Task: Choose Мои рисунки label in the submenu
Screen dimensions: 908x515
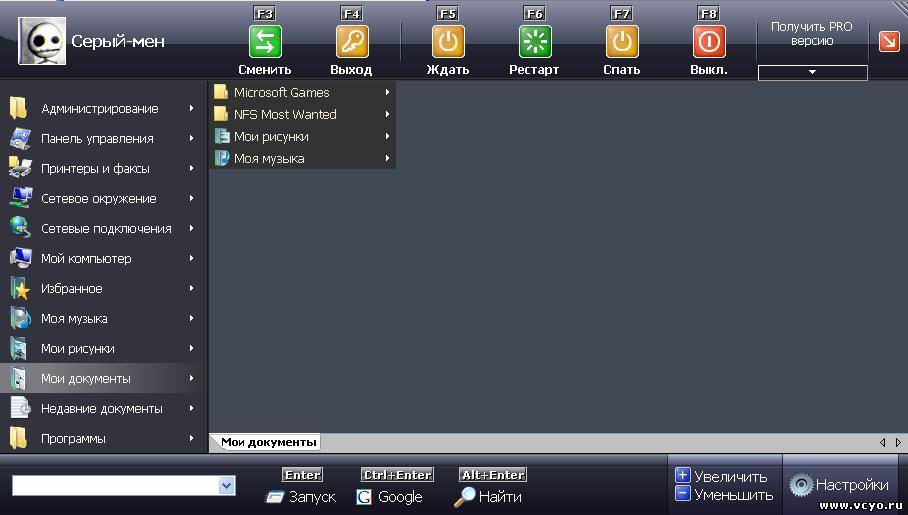Action: pyautogui.click(x=271, y=137)
